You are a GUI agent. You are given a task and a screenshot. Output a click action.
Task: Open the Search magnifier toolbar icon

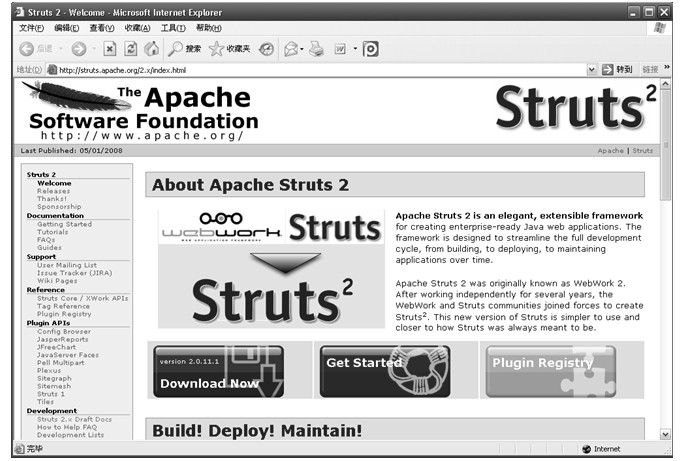point(175,49)
